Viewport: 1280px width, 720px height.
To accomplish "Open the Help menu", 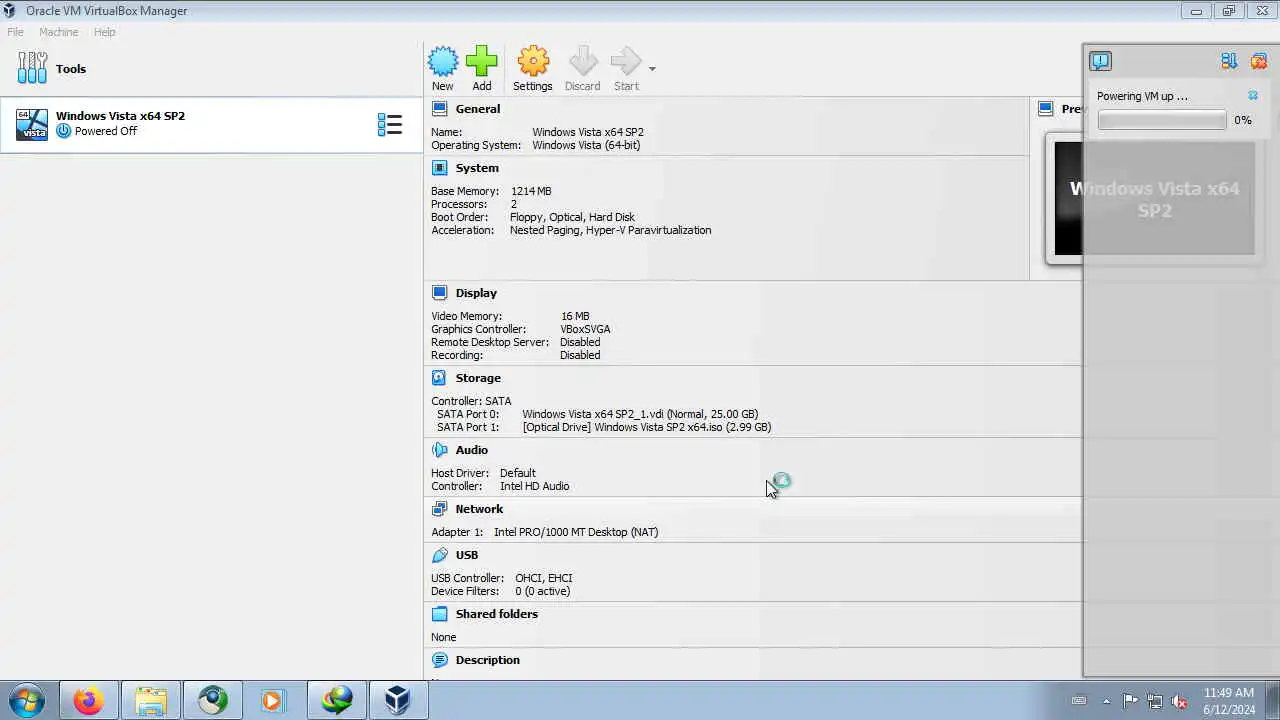I will tap(105, 32).
